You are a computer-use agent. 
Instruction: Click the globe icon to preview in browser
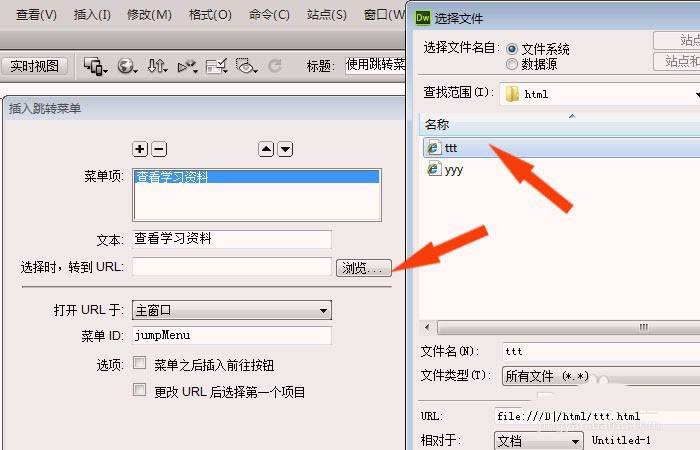click(x=127, y=66)
